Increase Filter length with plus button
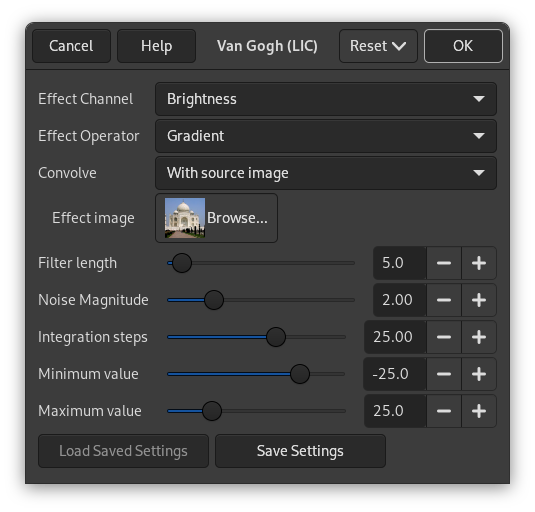Image resolution: width=535 pixels, height=512 pixels. tap(479, 263)
